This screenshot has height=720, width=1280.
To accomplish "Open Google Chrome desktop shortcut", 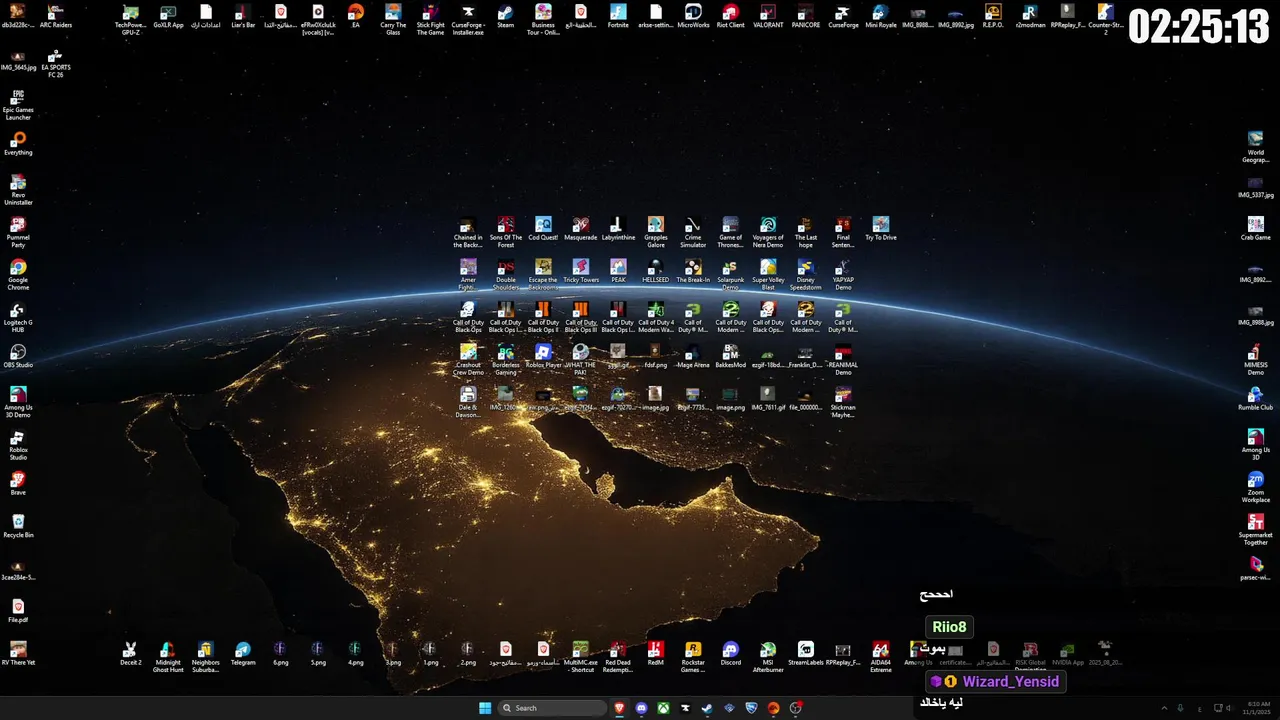I will click(x=18, y=275).
